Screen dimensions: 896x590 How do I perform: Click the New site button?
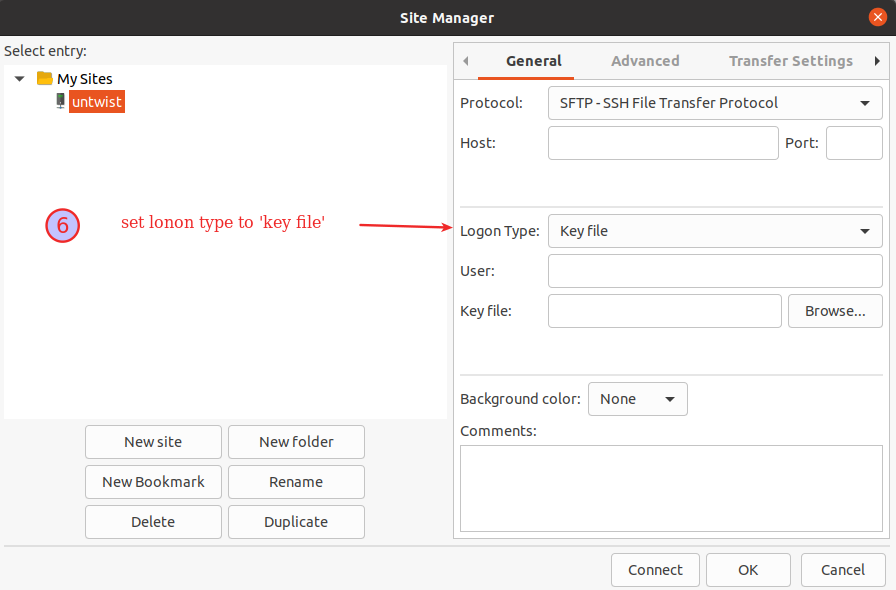153,442
